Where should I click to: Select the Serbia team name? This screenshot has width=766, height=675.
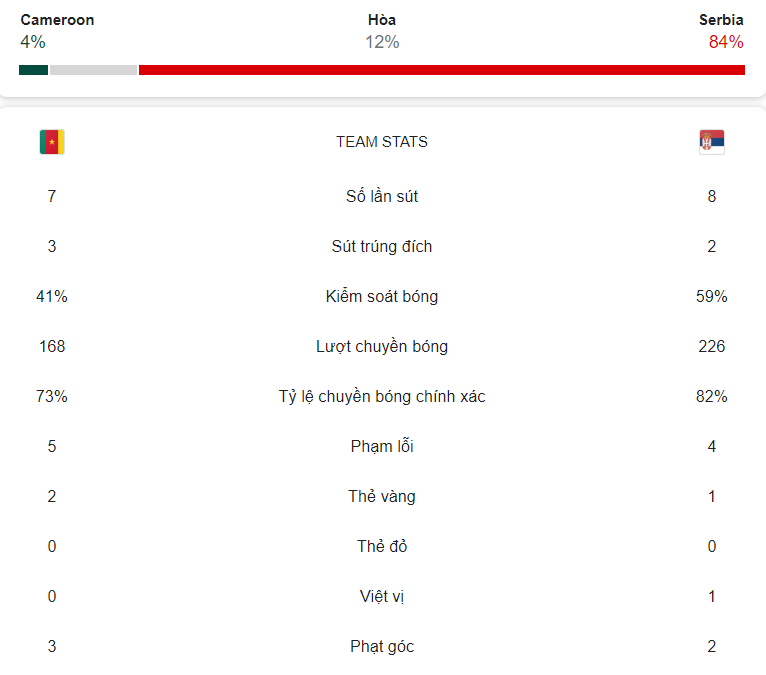(721, 20)
